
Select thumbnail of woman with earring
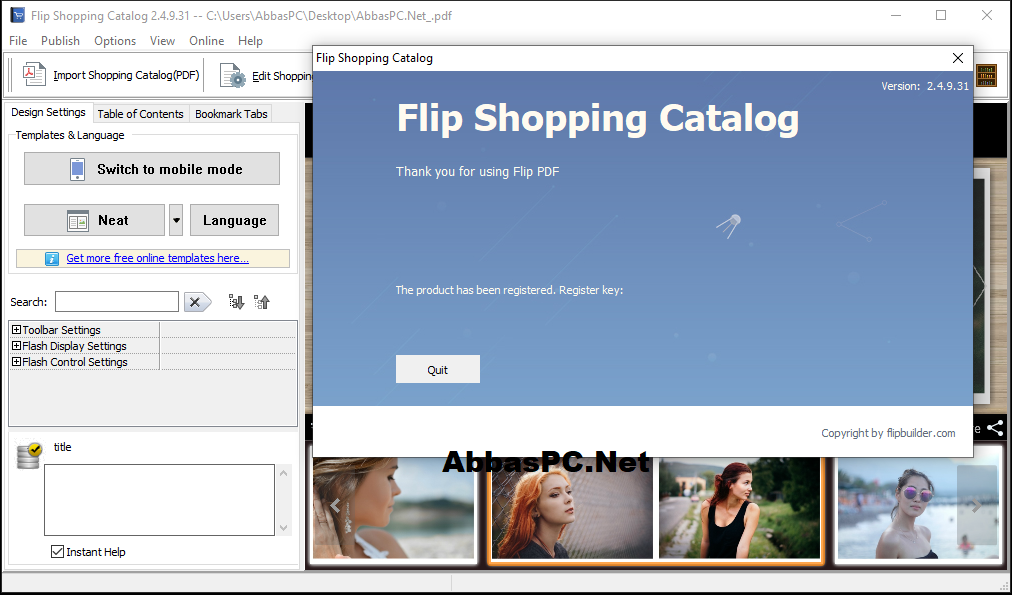click(x=394, y=508)
